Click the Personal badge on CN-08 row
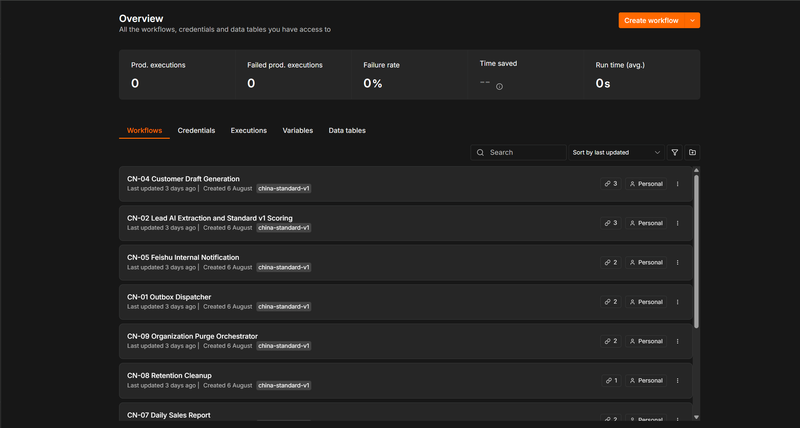The image size is (800, 428). click(x=646, y=381)
